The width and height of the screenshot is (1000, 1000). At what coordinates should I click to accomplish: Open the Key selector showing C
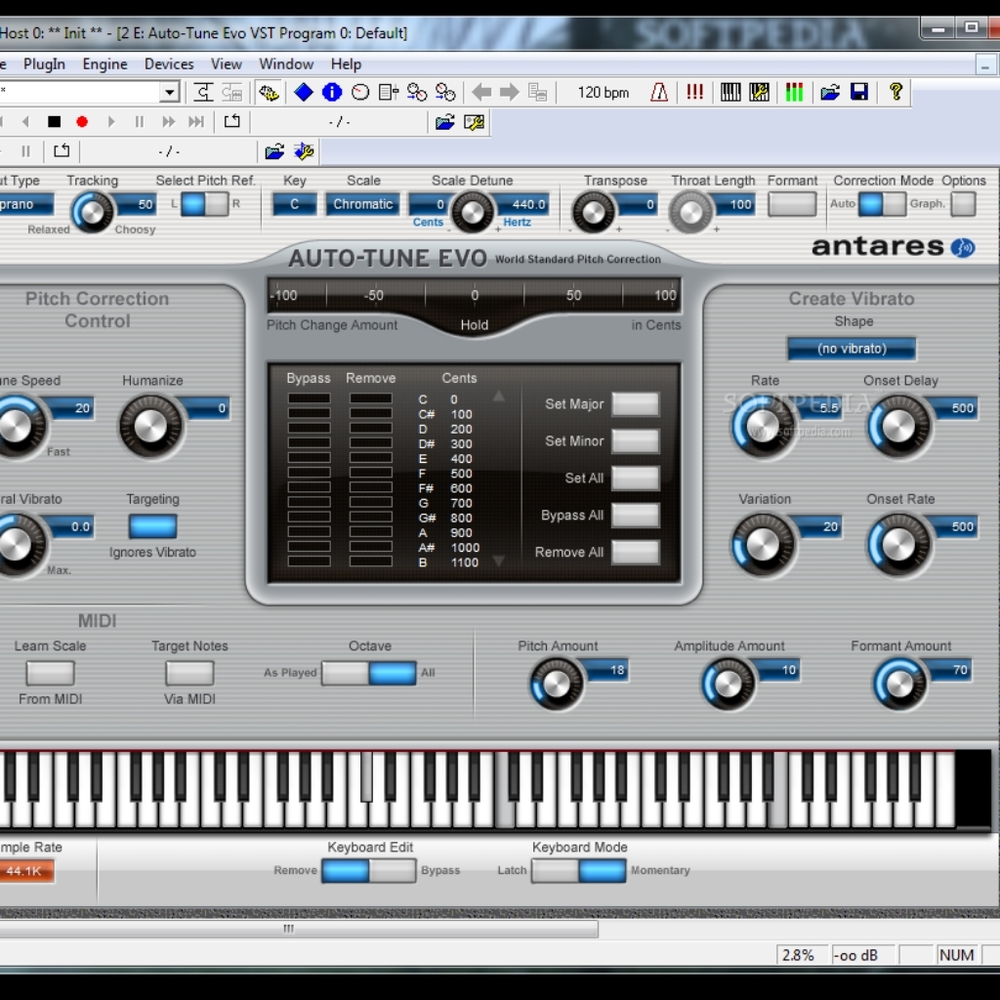(x=294, y=204)
